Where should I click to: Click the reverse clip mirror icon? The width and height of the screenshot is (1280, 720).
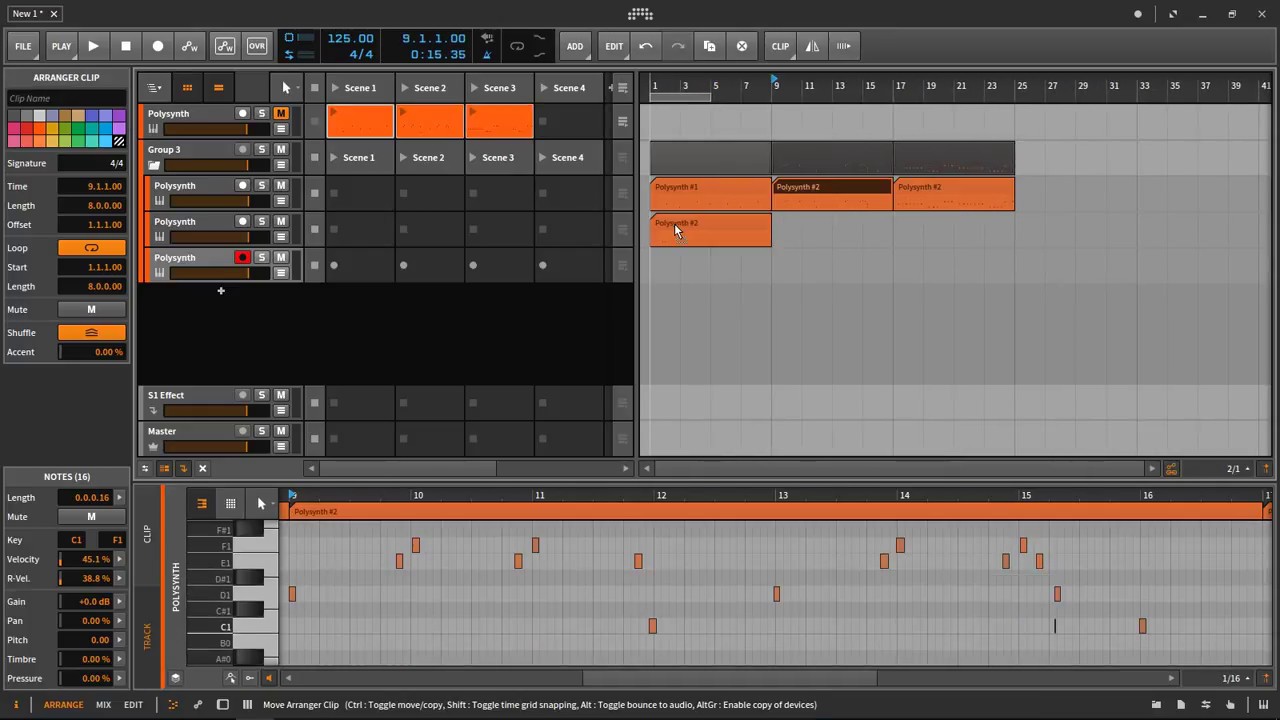pos(812,46)
